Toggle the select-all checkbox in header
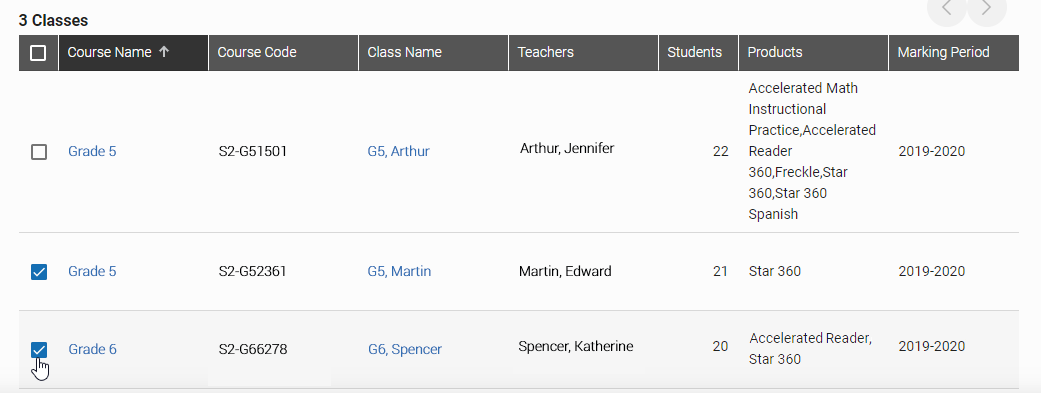The width and height of the screenshot is (1041, 393). 39,52
